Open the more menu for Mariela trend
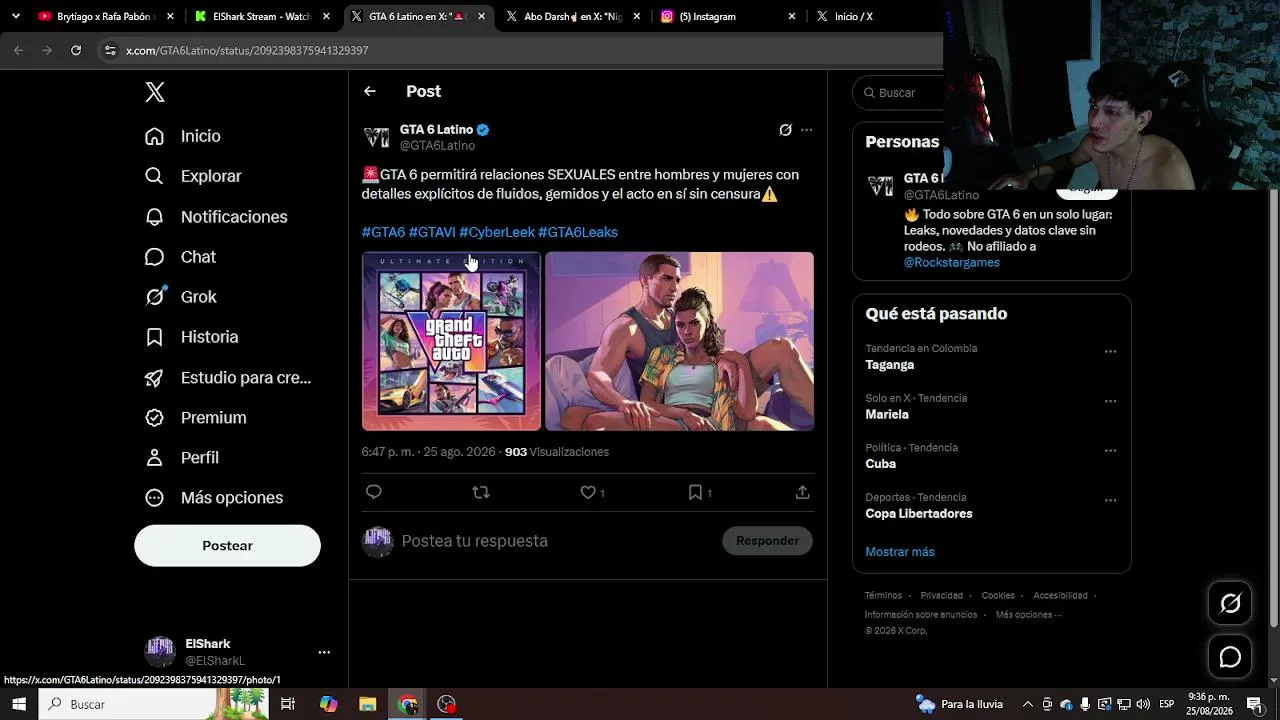The height and width of the screenshot is (720, 1280). point(1110,402)
